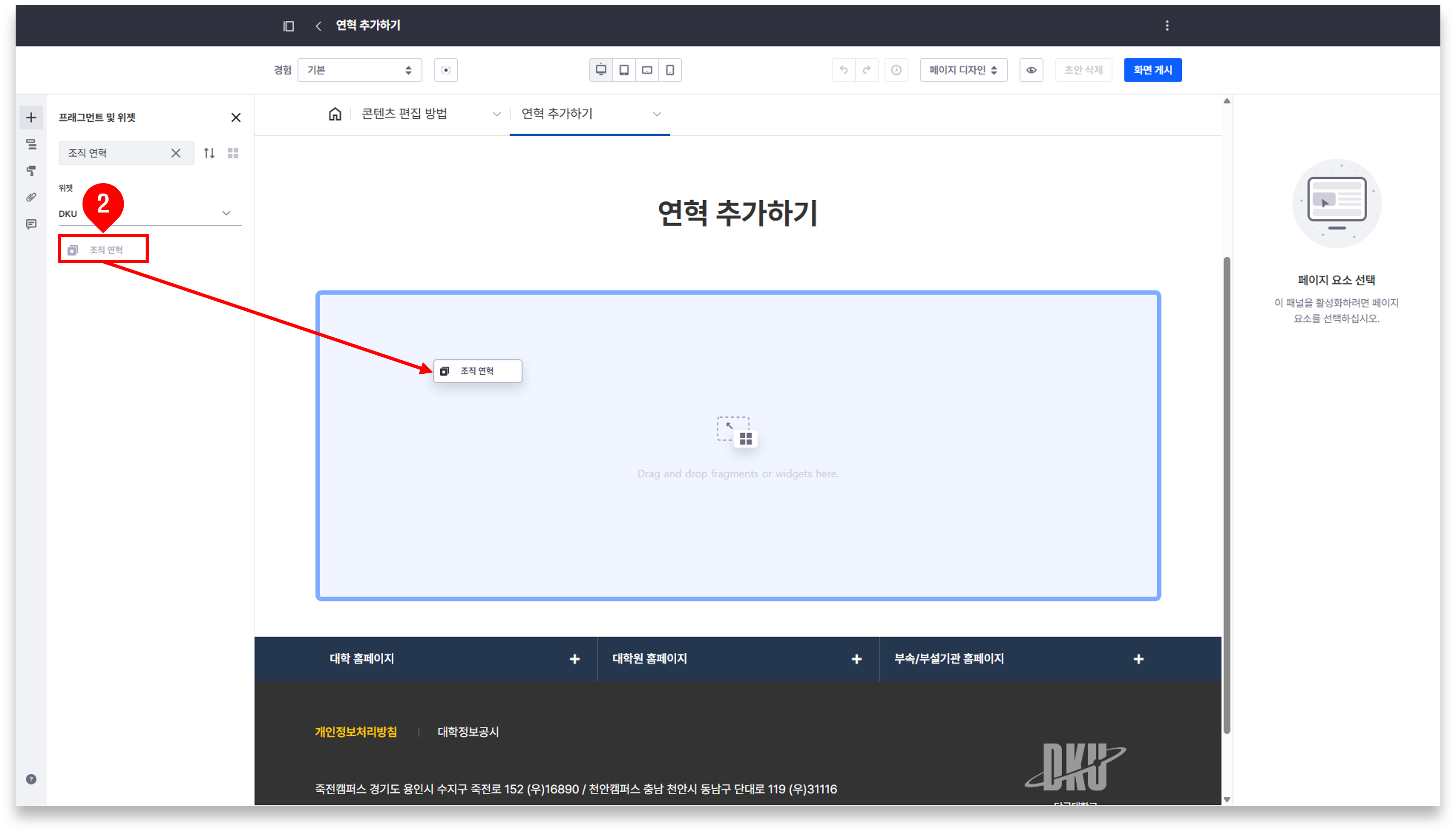Screen dimensions: 1456x832
Task: Click the undo arrow button
Action: click(844, 70)
